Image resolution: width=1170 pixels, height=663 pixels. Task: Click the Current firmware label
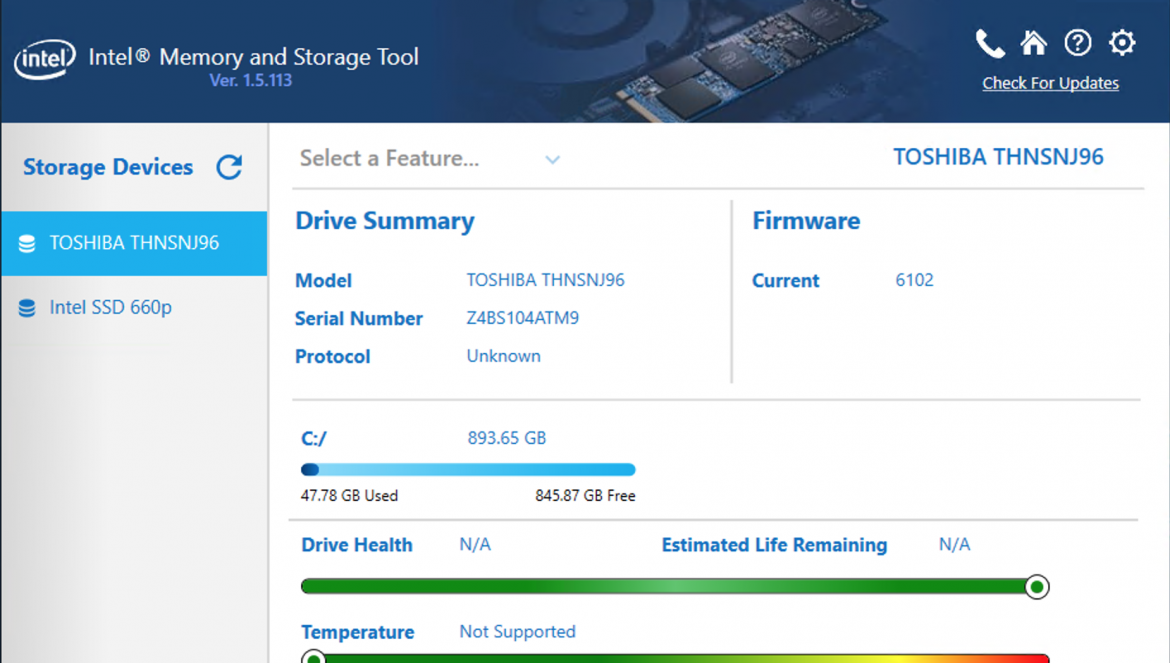pos(785,280)
